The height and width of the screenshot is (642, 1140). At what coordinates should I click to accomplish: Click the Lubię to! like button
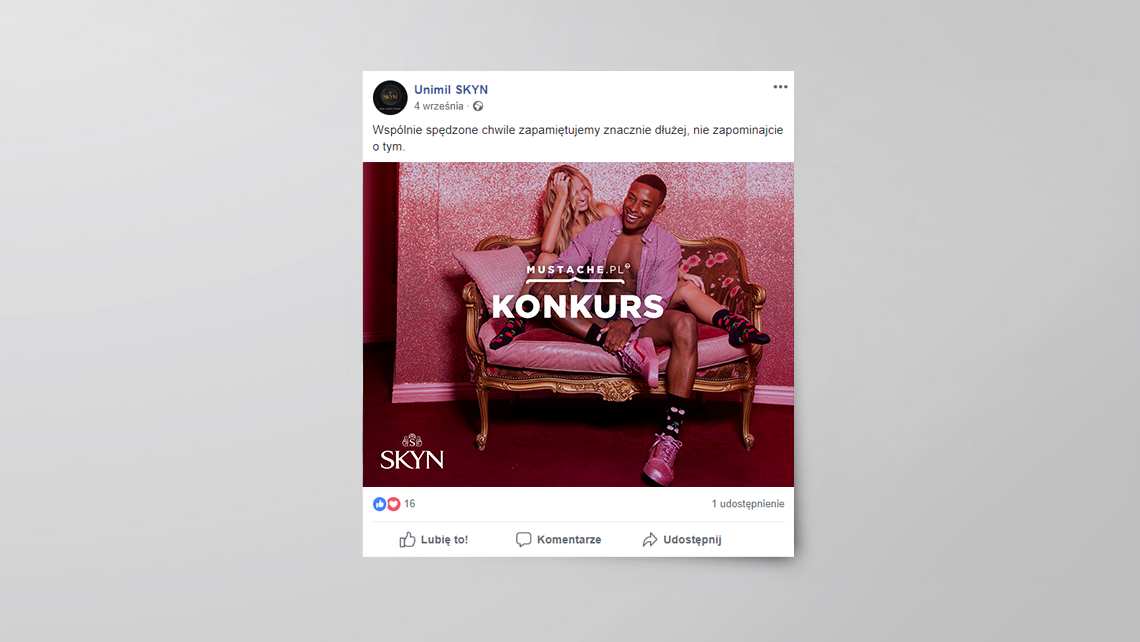[434, 539]
